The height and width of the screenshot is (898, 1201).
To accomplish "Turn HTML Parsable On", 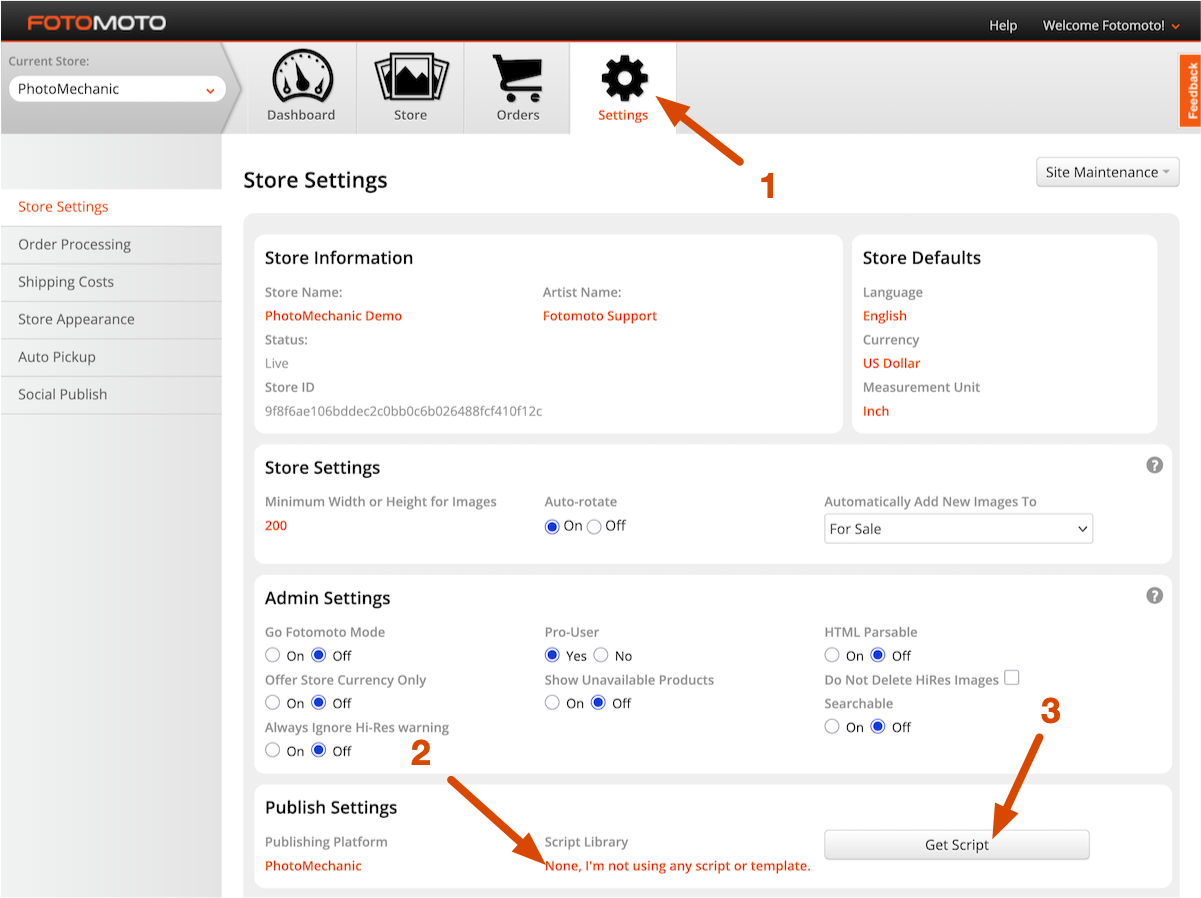I will (x=832, y=655).
